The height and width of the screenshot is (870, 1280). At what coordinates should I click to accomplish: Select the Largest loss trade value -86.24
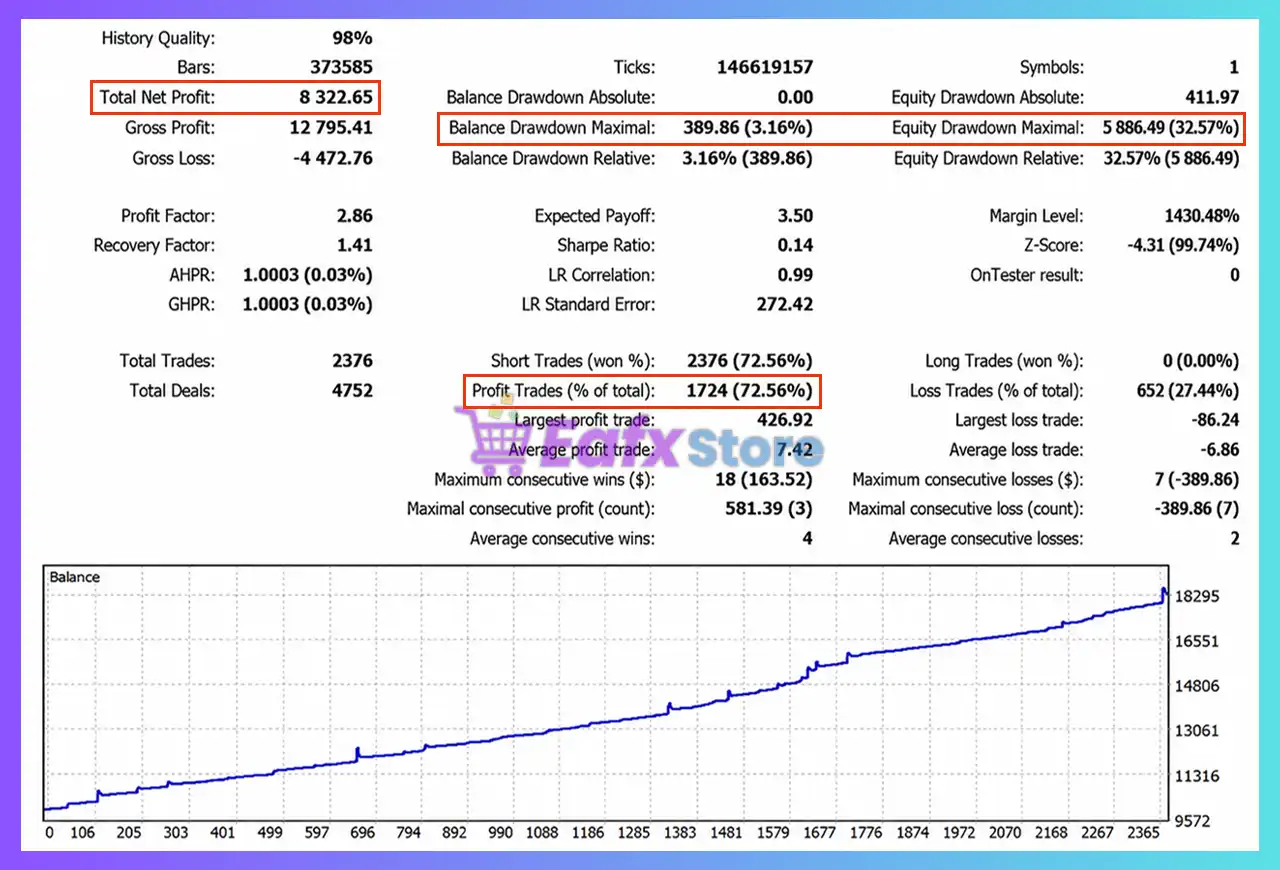(1215, 421)
